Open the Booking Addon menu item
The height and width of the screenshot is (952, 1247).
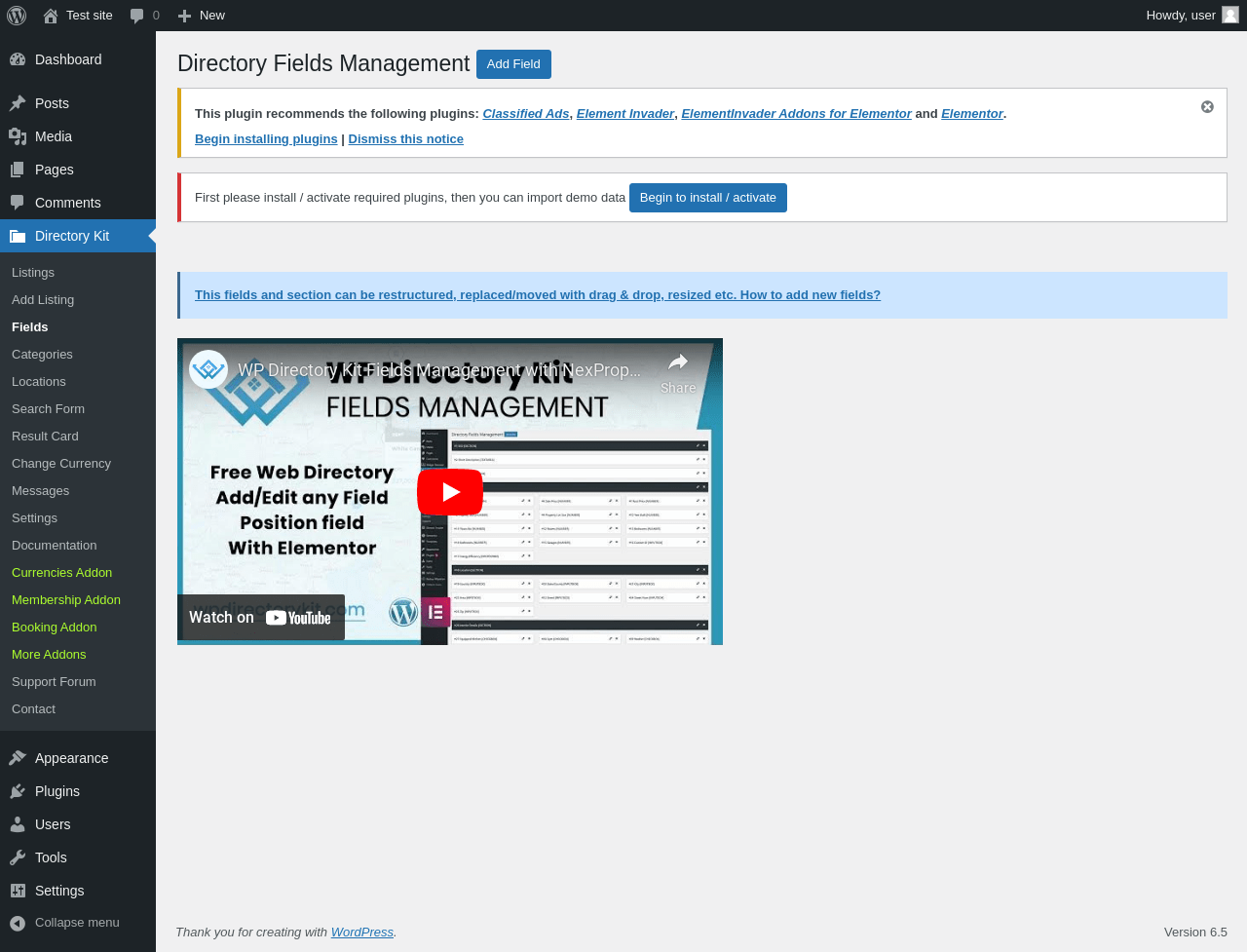(x=55, y=628)
